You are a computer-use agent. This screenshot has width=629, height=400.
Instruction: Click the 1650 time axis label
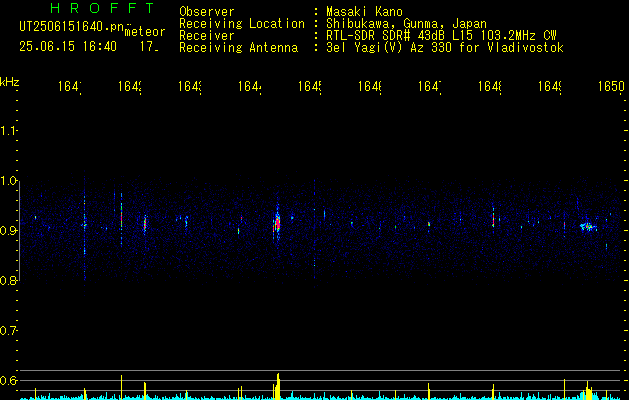click(611, 86)
